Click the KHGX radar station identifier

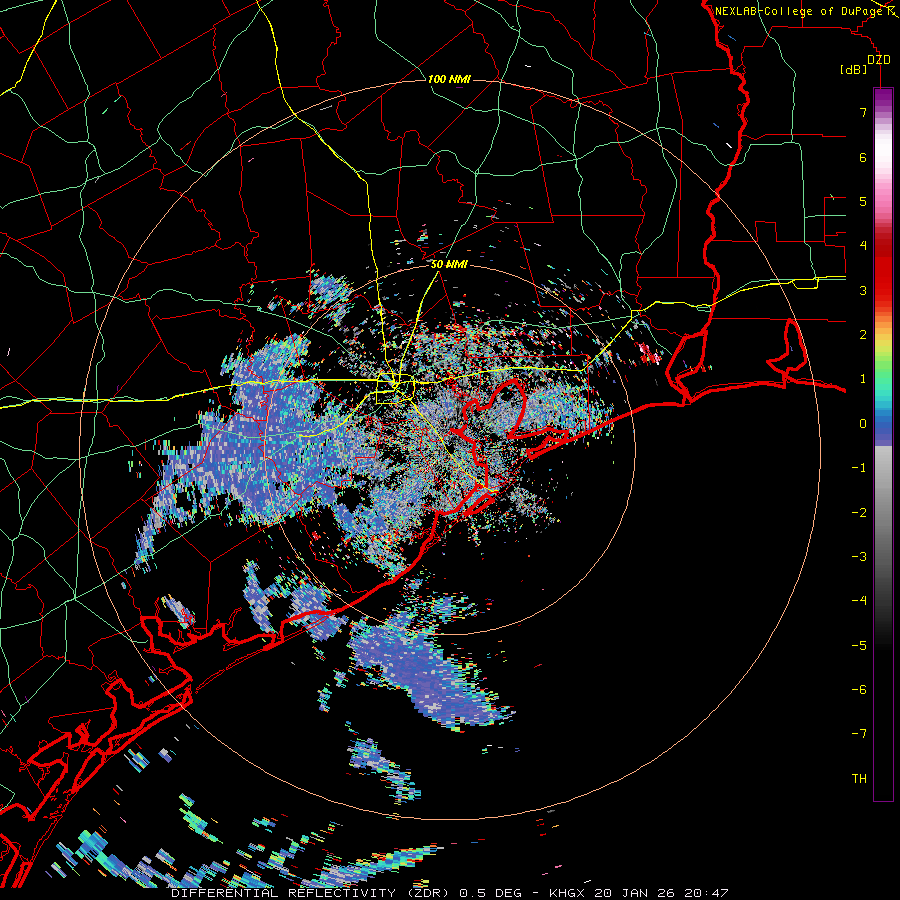567,893
